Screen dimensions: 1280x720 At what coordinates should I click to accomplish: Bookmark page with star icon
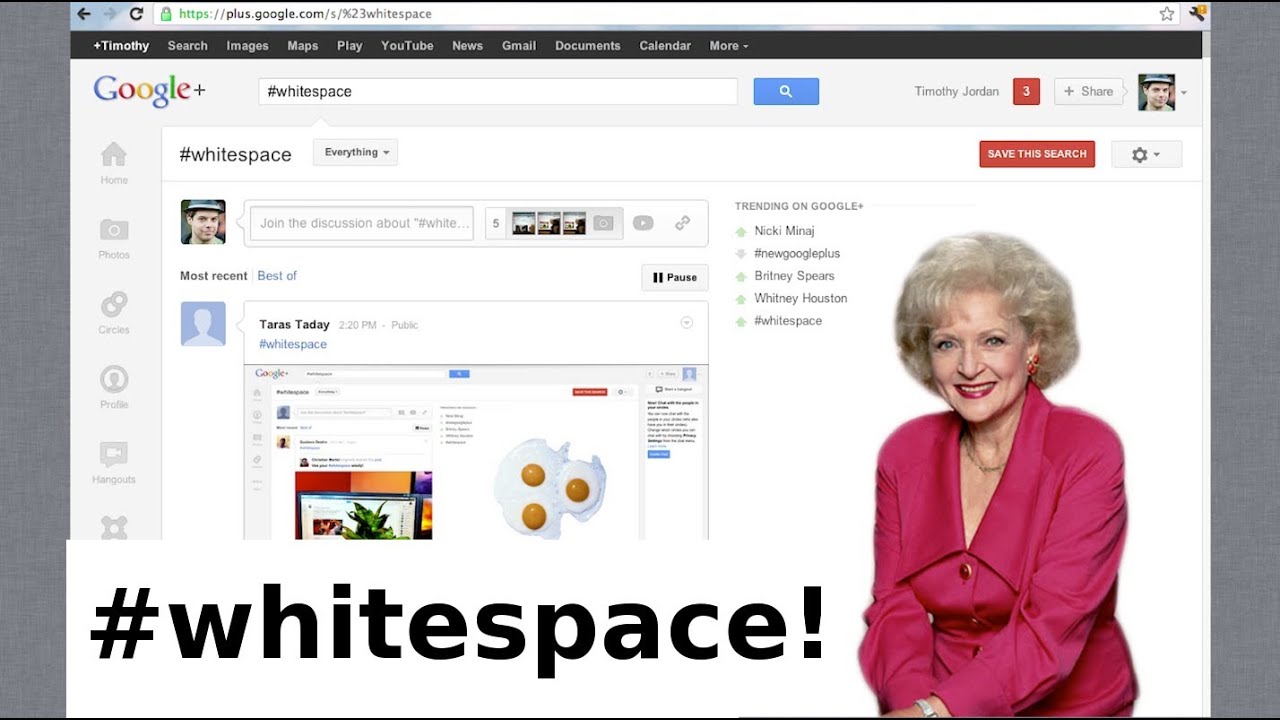coord(1167,14)
